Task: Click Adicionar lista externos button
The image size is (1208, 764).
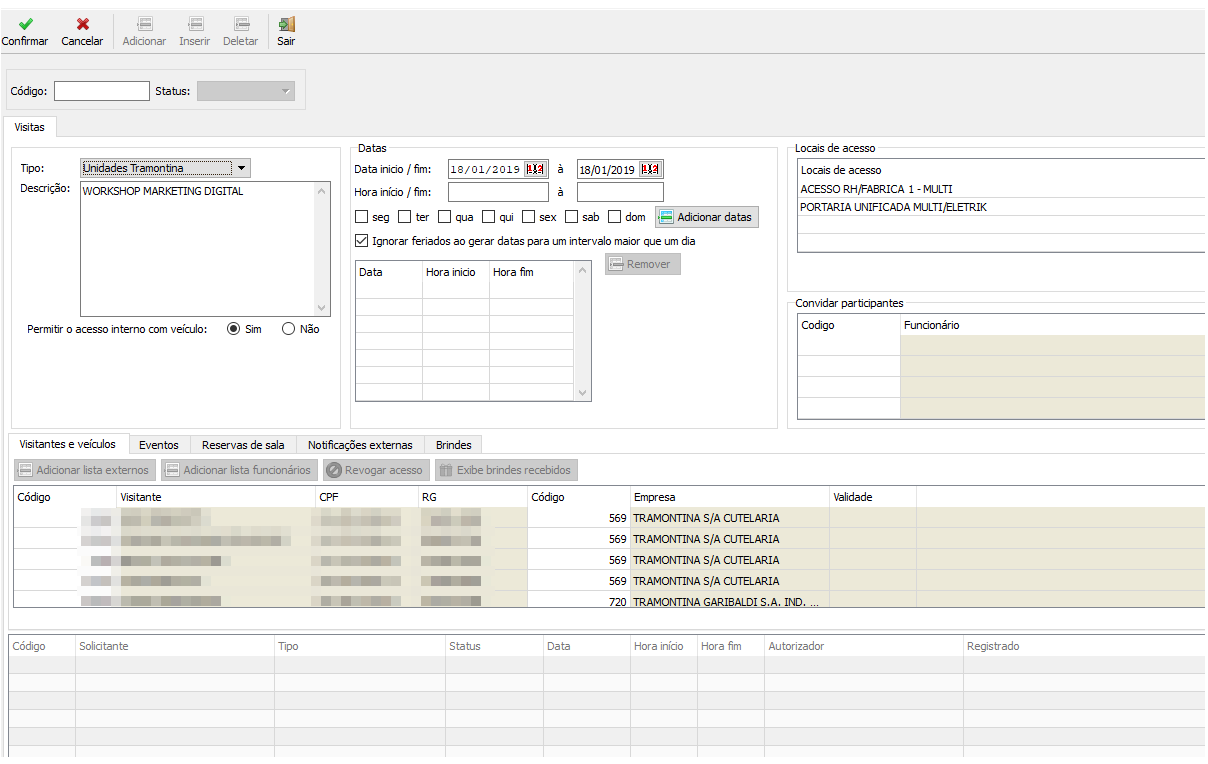Action: tap(84, 470)
